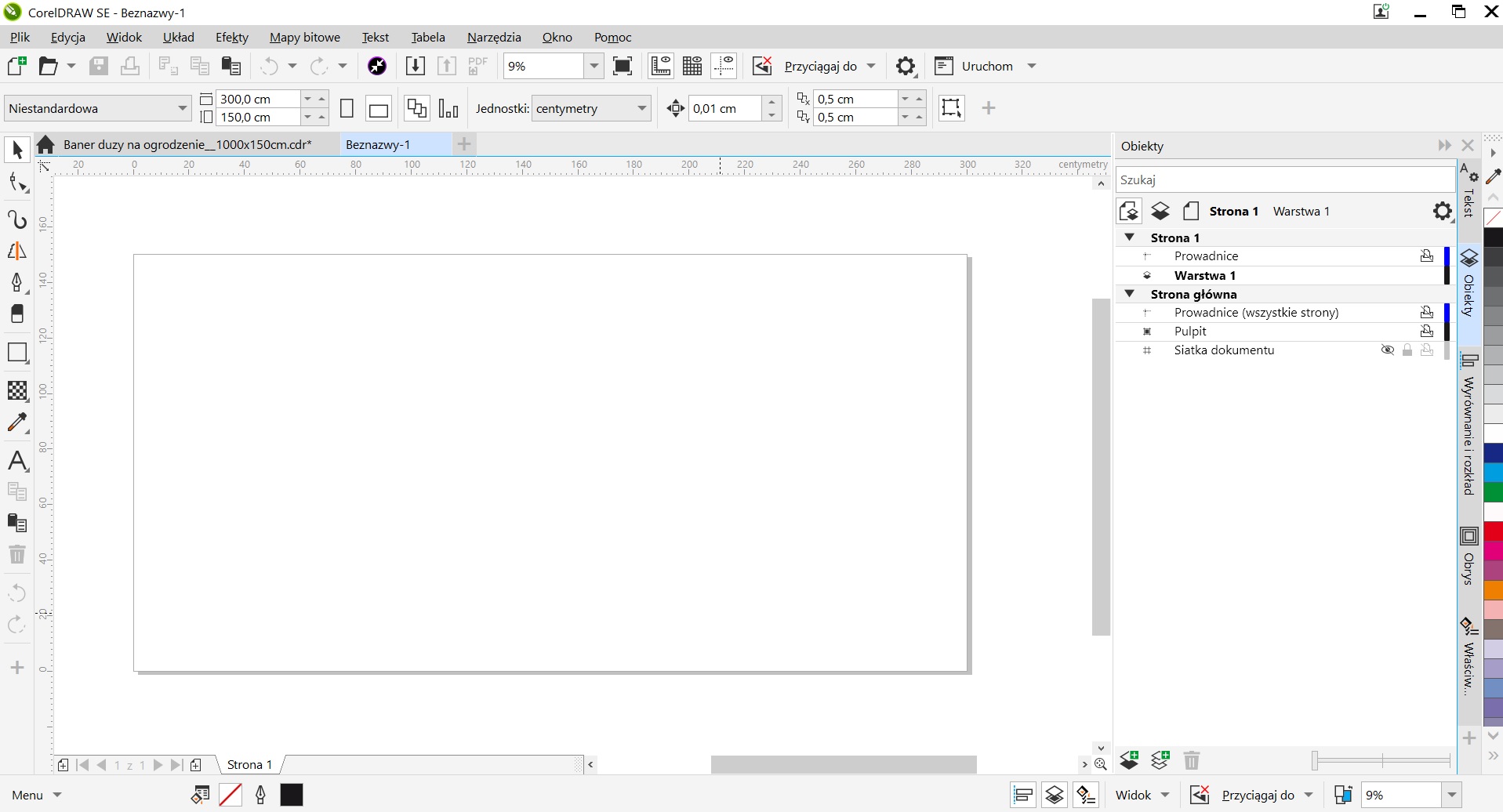Click the full-screen preview icon
This screenshot has height=812, width=1503.
point(623,67)
